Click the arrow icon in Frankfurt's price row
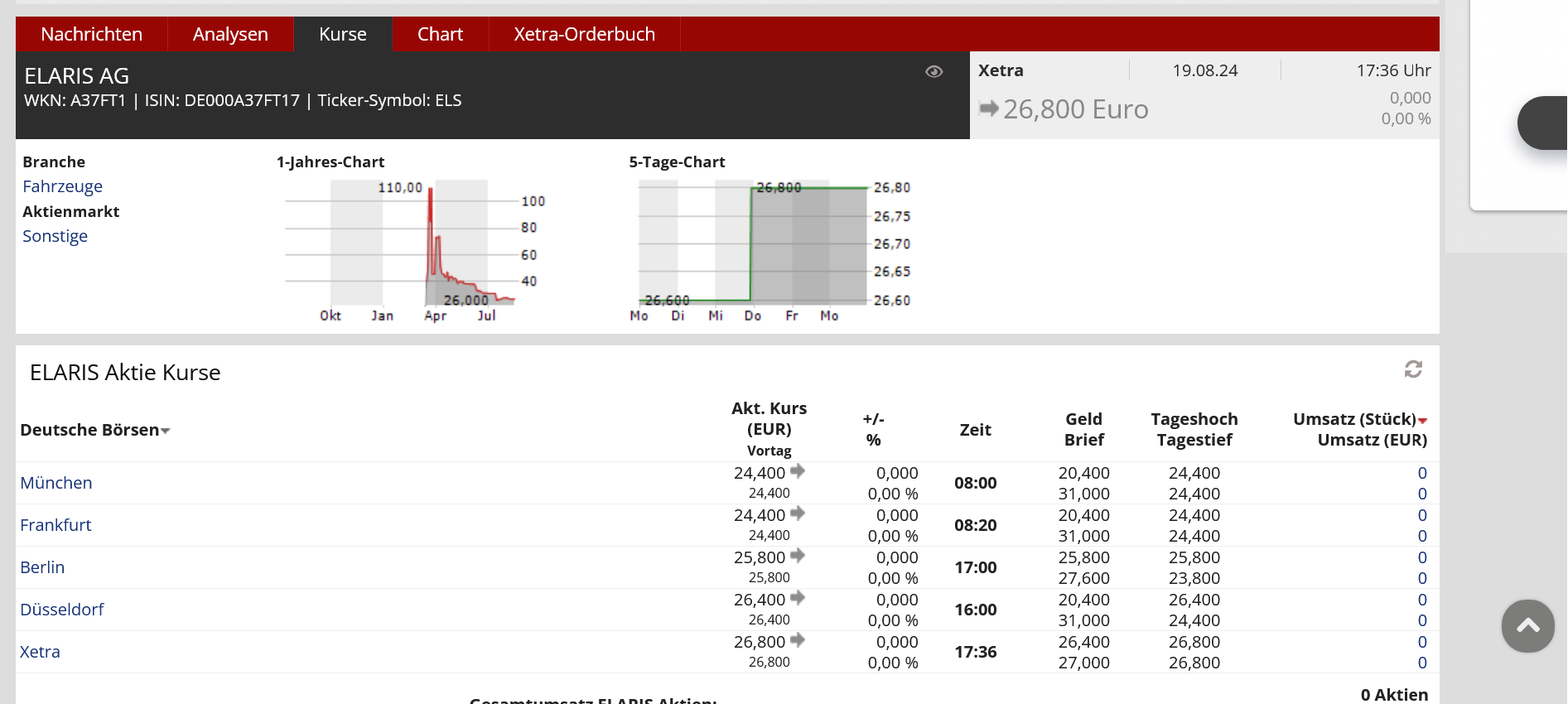 (798, 514)
